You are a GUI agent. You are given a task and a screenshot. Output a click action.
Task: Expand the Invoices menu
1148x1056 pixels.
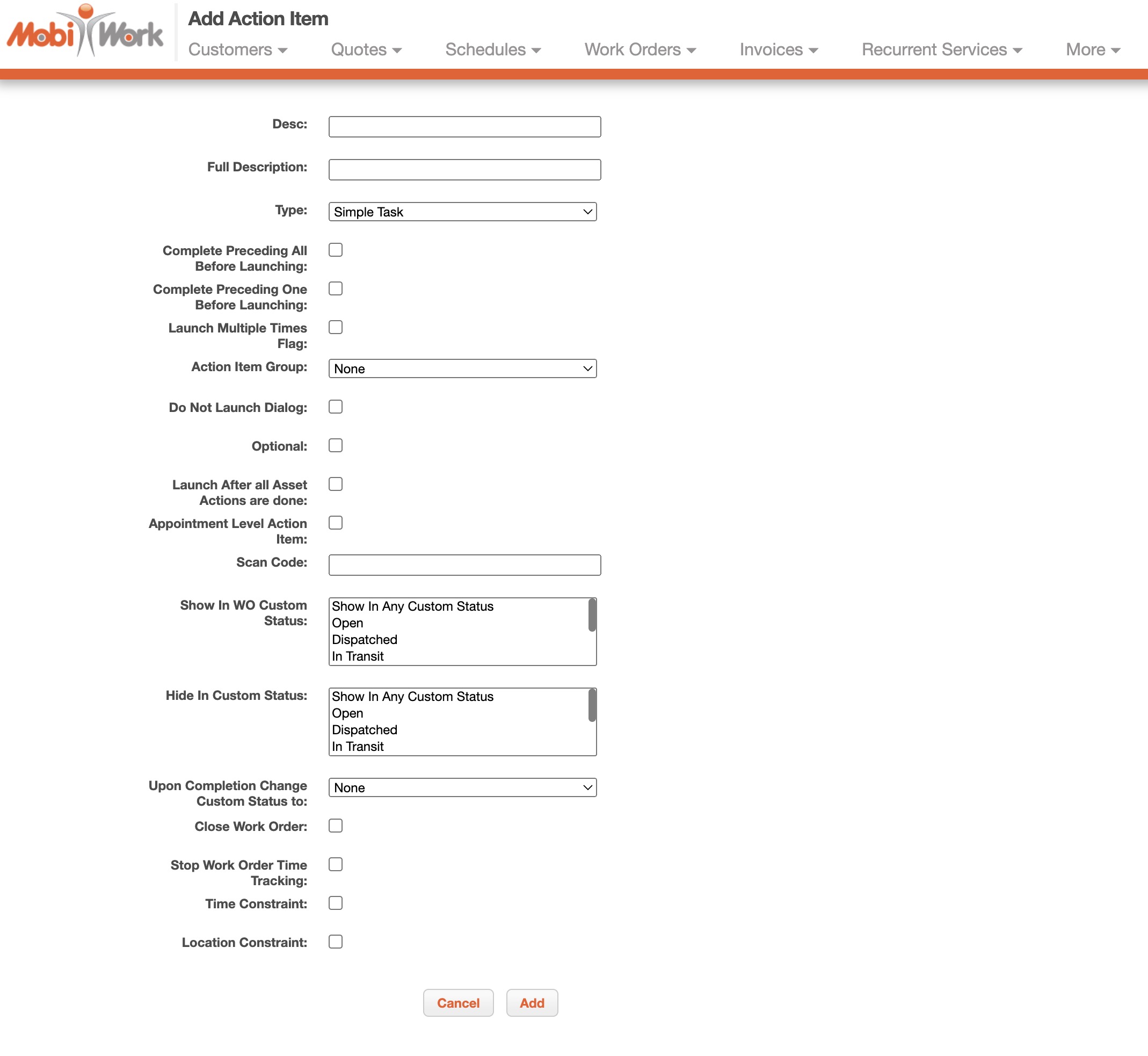[779, 50]
